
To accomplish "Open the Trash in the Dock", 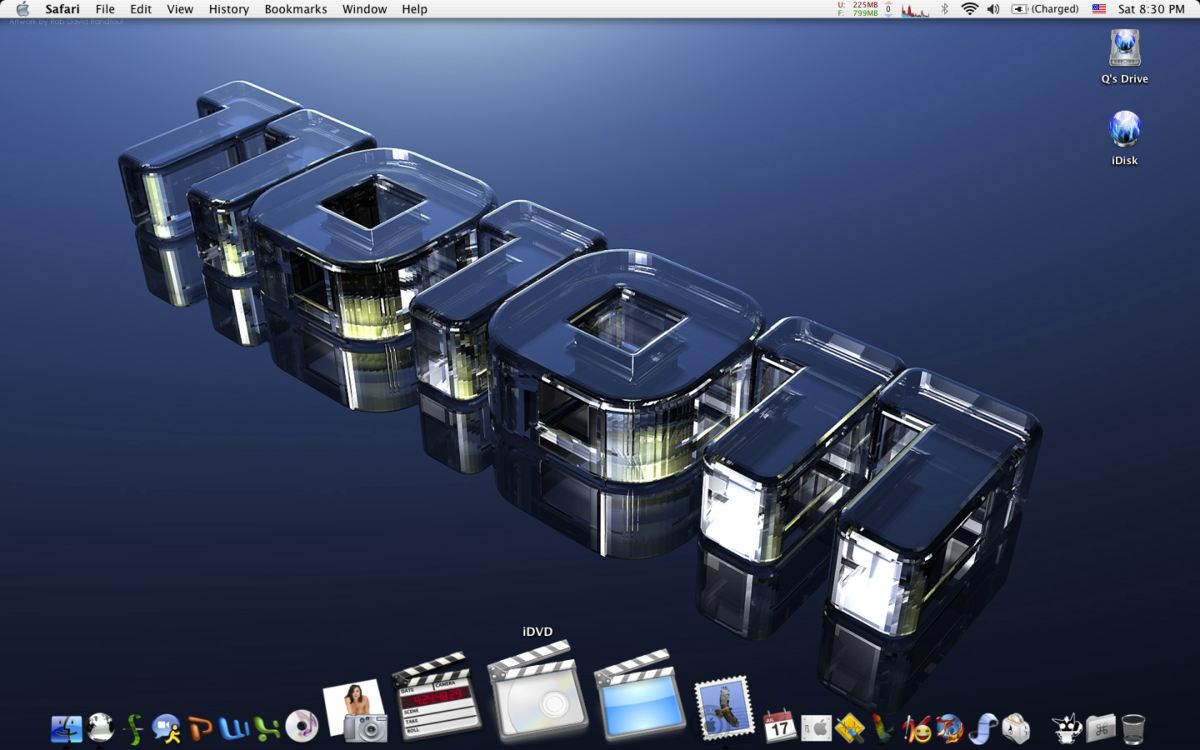I will (1133, 728).
